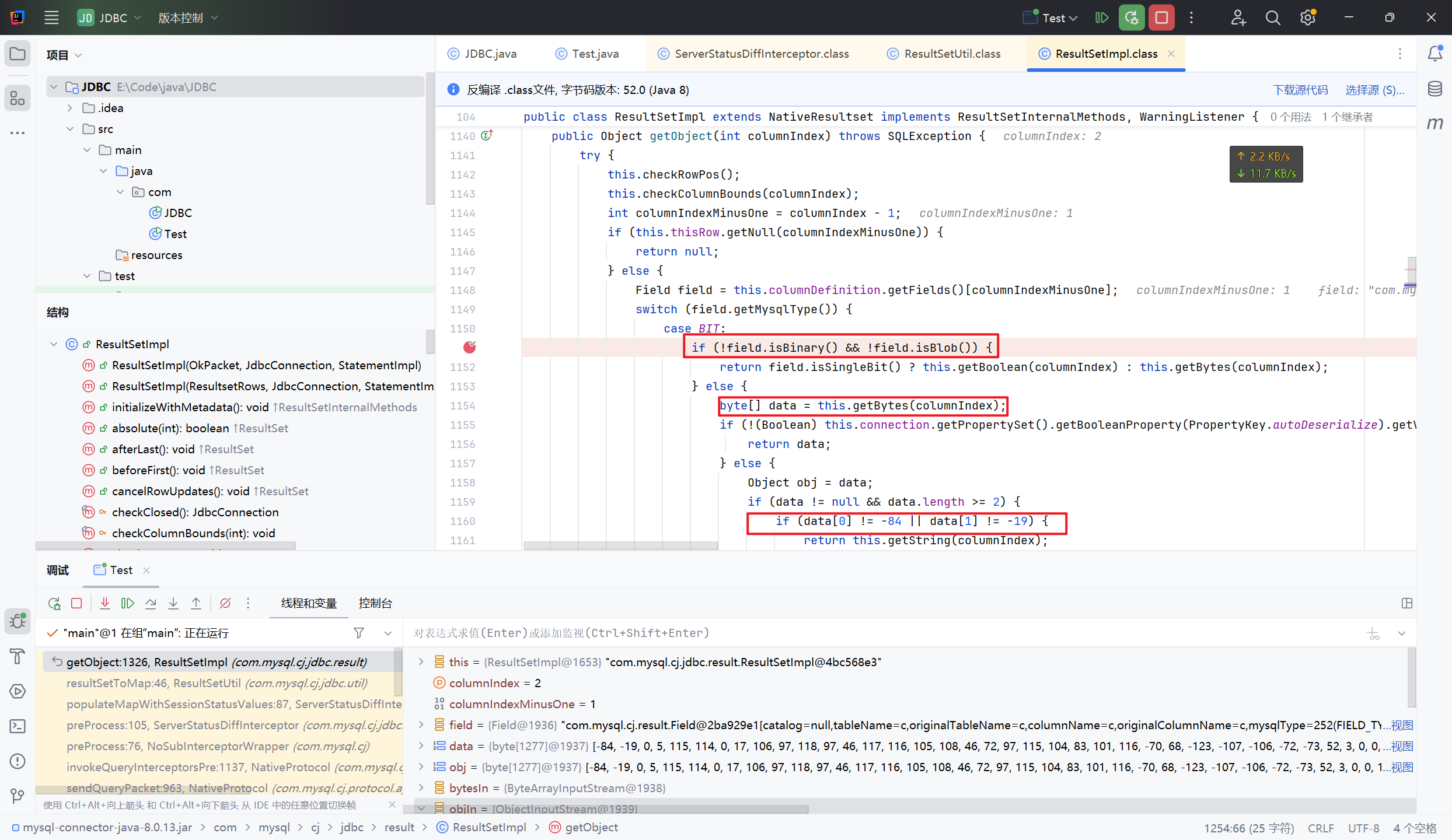Open the Maven tool window icon
Viewport: 1452px width, 840px height.
tap(1434, 123)
